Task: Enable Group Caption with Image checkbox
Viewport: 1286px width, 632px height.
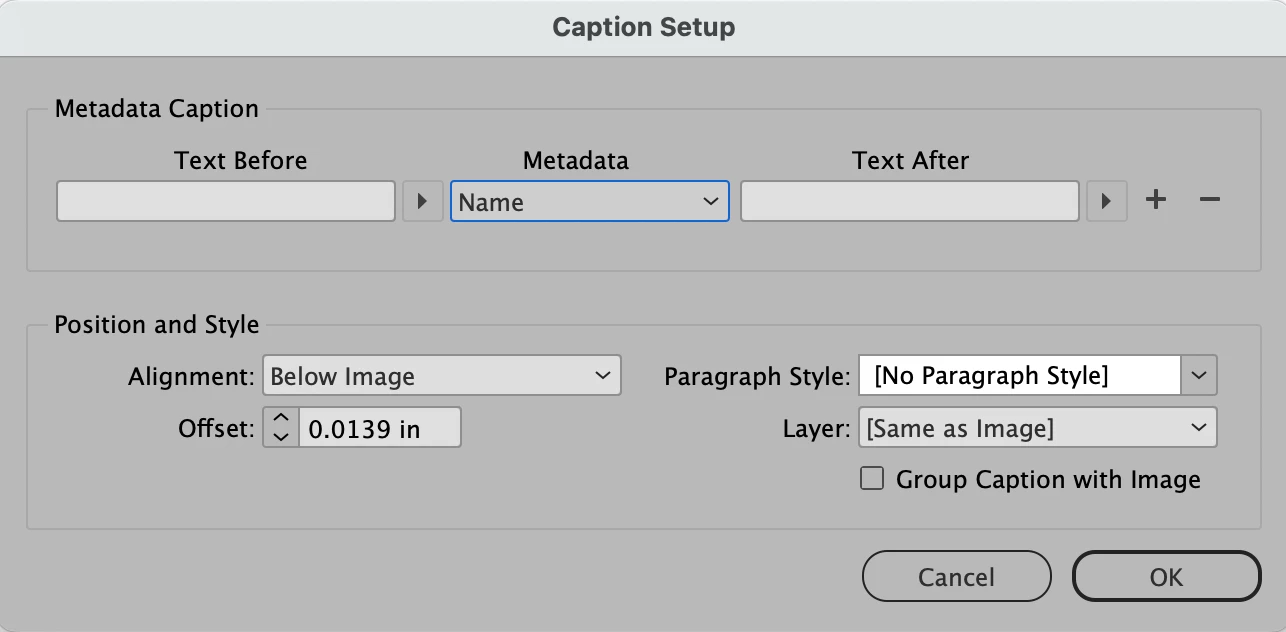Action: click(x=873, y=480)
